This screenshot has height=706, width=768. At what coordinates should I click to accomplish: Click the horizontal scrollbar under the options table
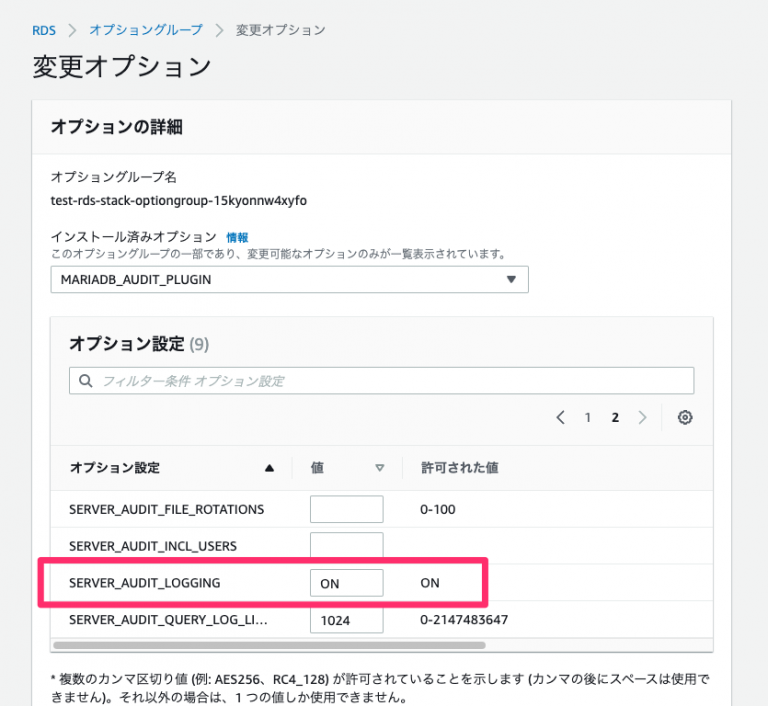coord(300,646)
